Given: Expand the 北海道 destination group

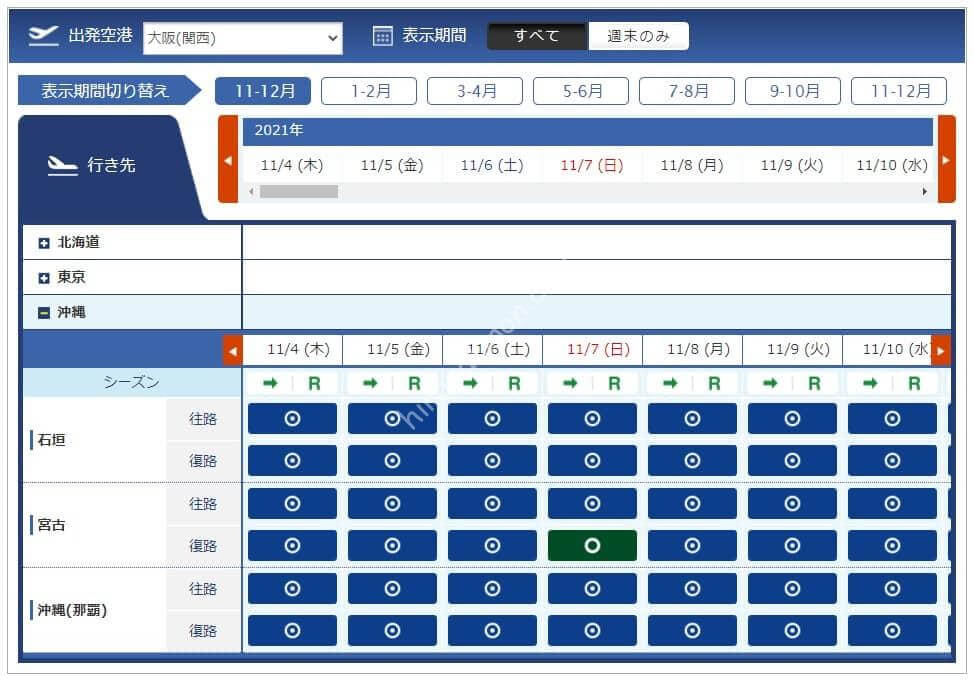Looking at the screenshot, I should click(44, 243).
